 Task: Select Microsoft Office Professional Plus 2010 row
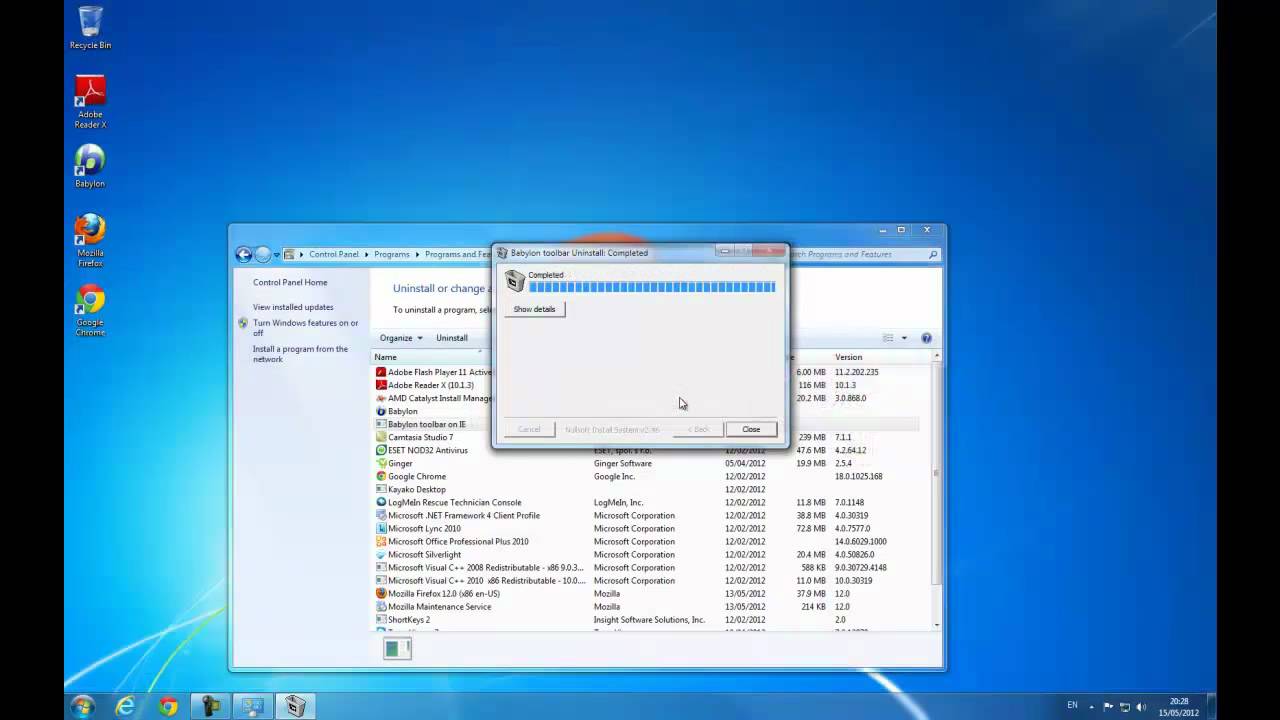(646, 541)
